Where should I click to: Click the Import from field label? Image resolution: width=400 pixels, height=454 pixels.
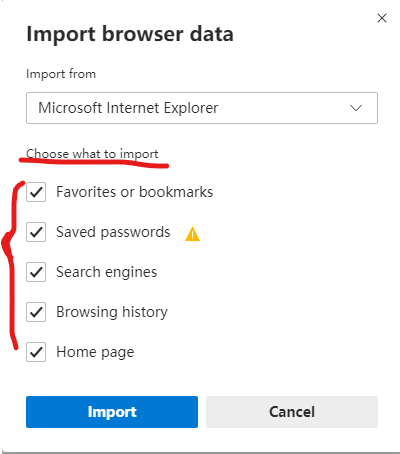click(61, 74)
